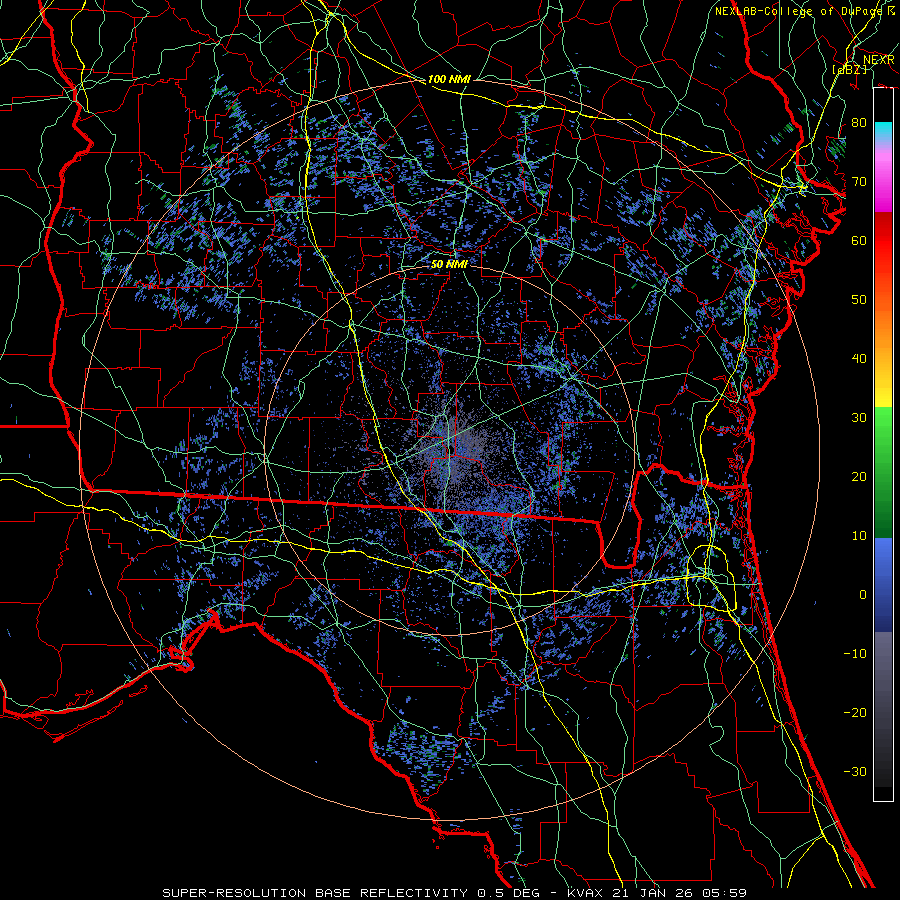The width and height of the screenshot is (900, 900).
Task: Click the SUPER-RESOLUTION BASE REFLECTIVITY caption
Action: click(315, 893)
